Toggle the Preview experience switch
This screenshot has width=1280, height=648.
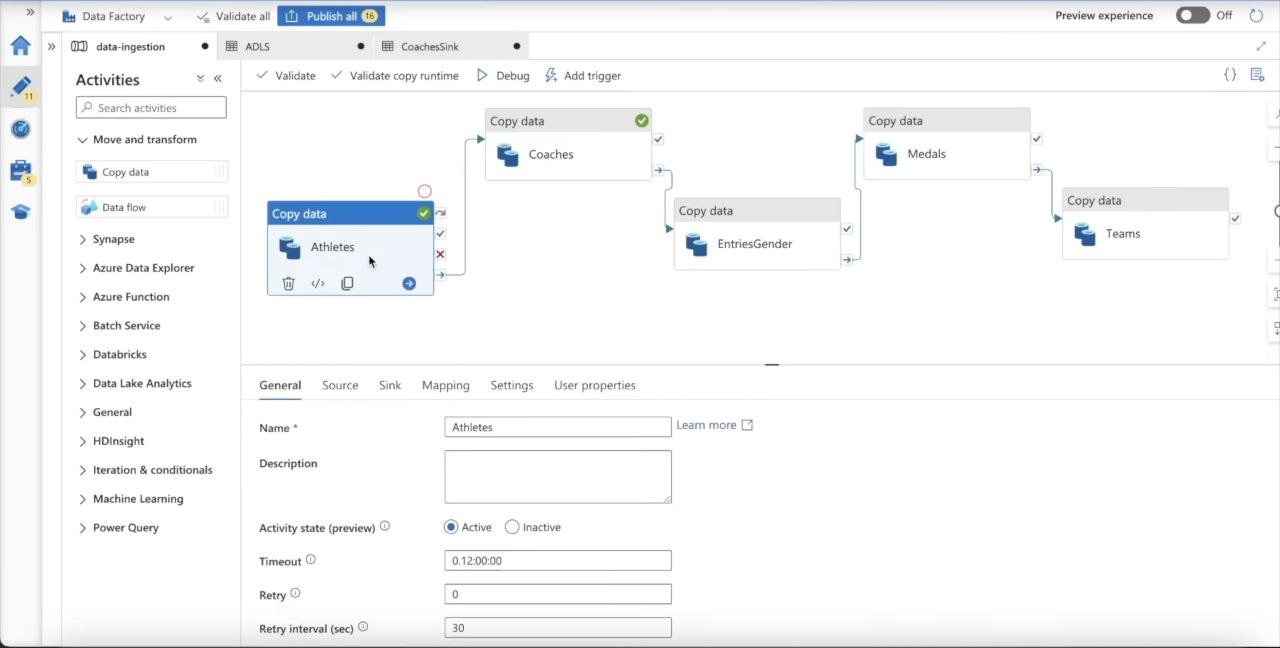point(1193,15)
